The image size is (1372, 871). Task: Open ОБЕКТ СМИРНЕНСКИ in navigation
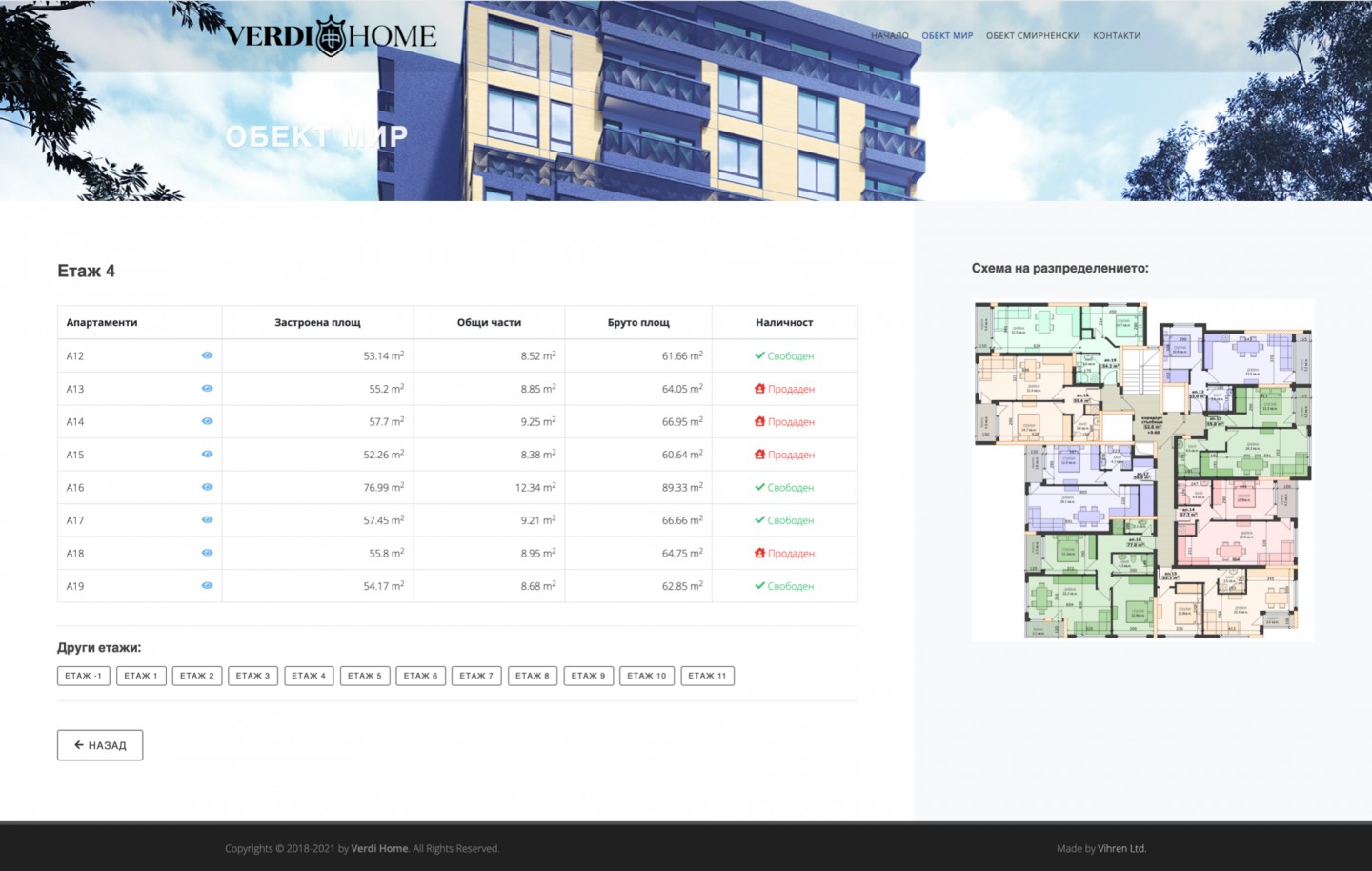[1033, 36]
